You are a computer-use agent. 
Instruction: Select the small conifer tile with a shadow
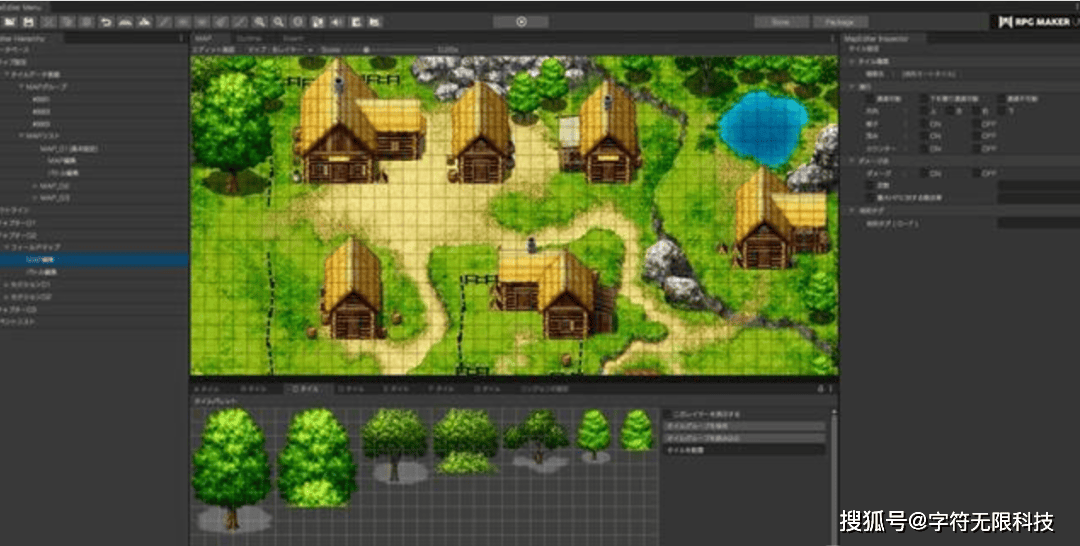tap(593, 435)
